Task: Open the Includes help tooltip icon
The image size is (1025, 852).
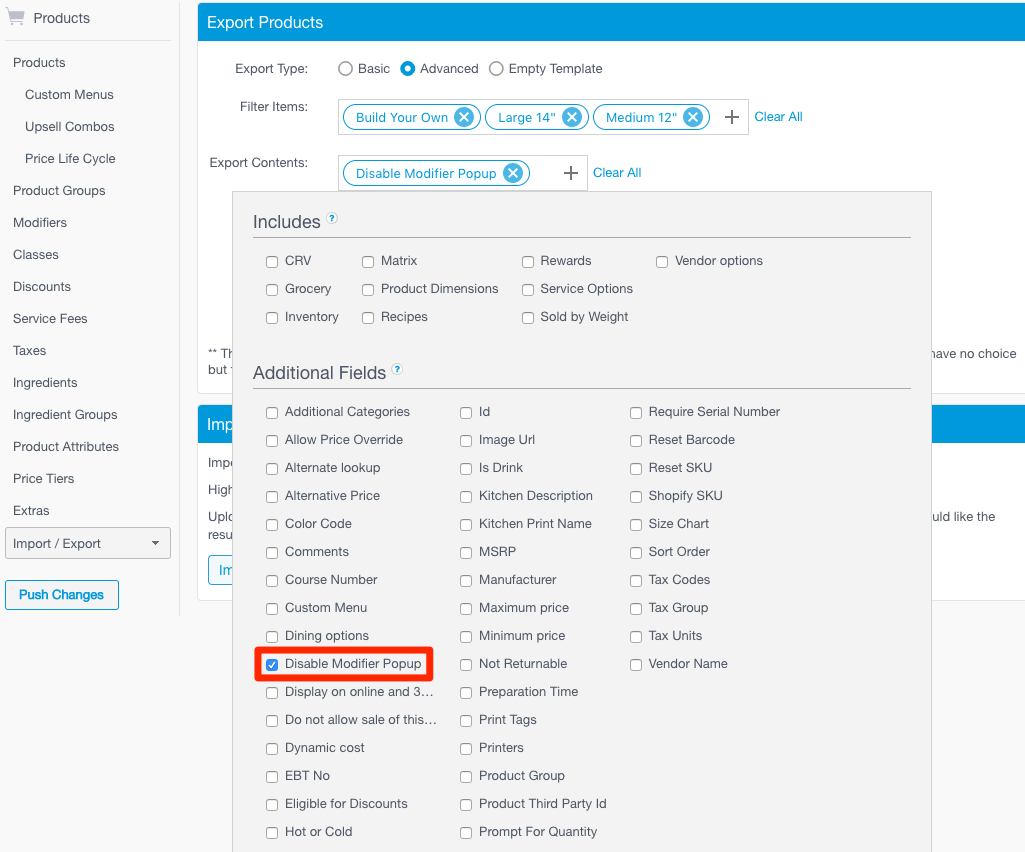Action: 330,217
